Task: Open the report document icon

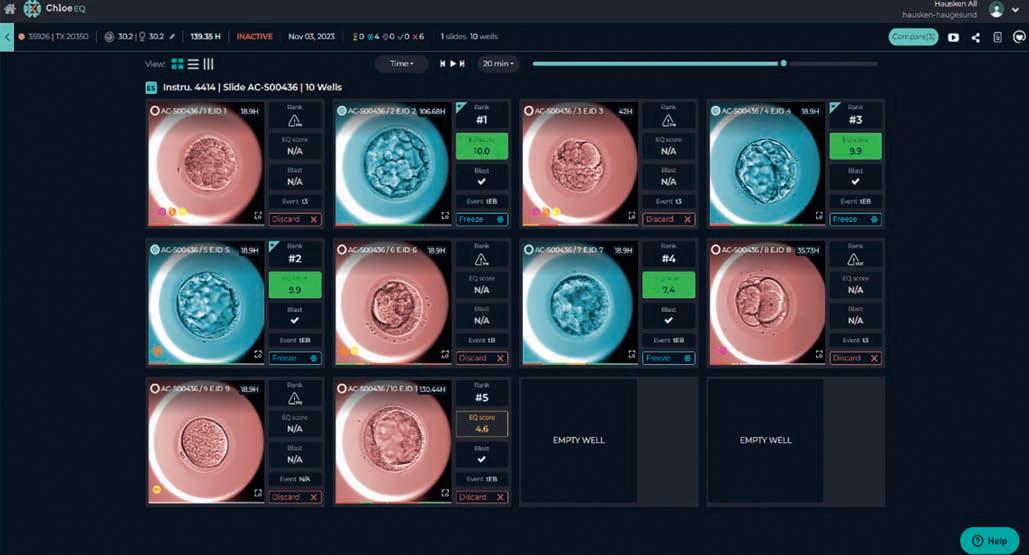Action: pyautogui.click(x=997, y=37)
